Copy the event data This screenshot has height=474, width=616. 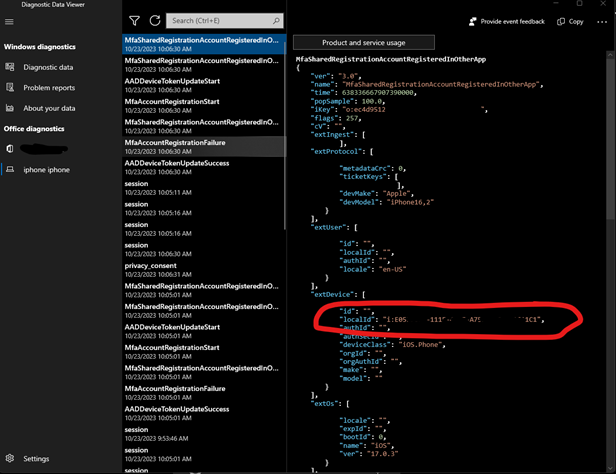pos(570,22)
